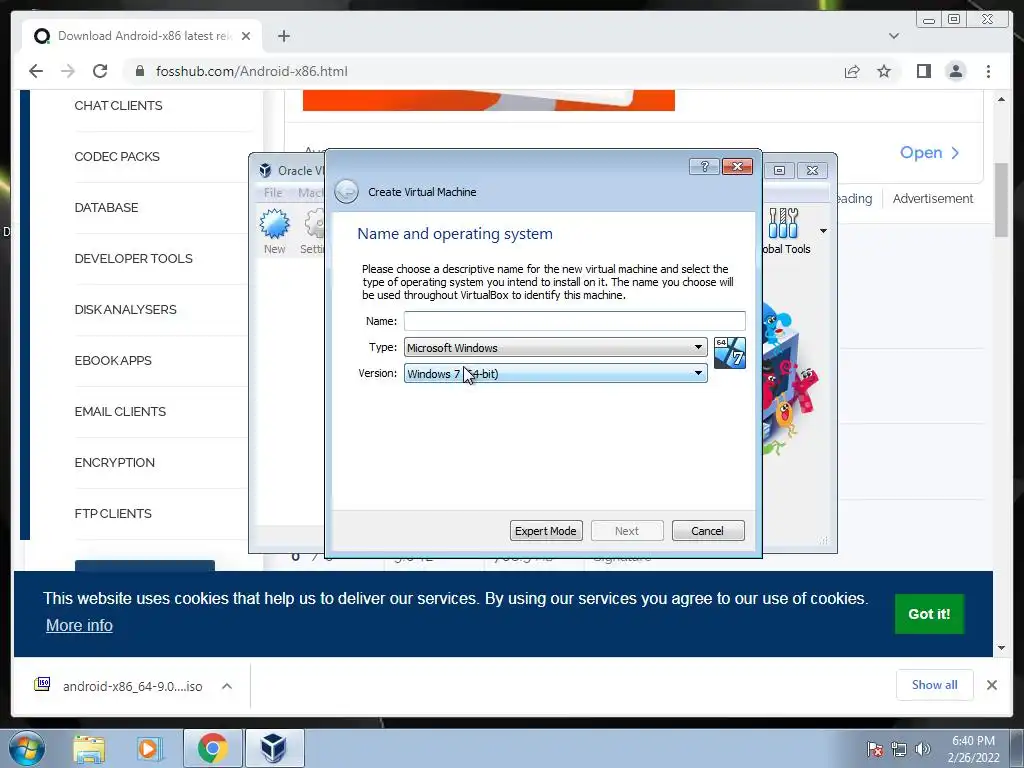Click the network tray icon
Viewport: 1024px width, 768px height.
coord(899,749)
